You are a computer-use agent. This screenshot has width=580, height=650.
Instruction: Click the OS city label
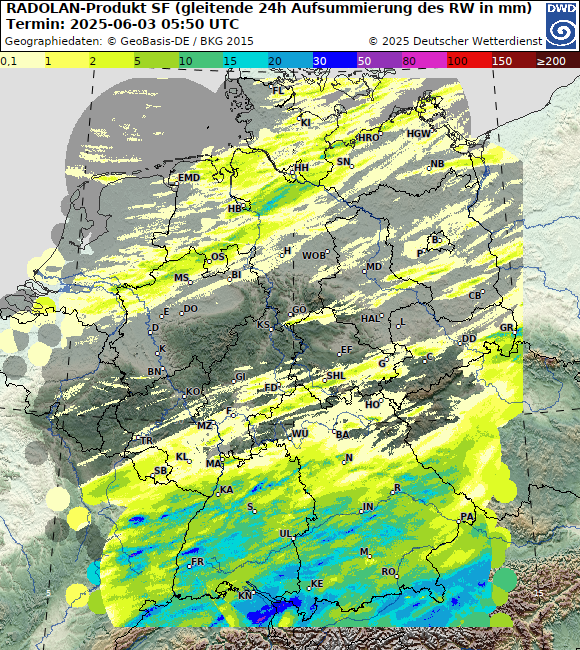tap(218, 257)
